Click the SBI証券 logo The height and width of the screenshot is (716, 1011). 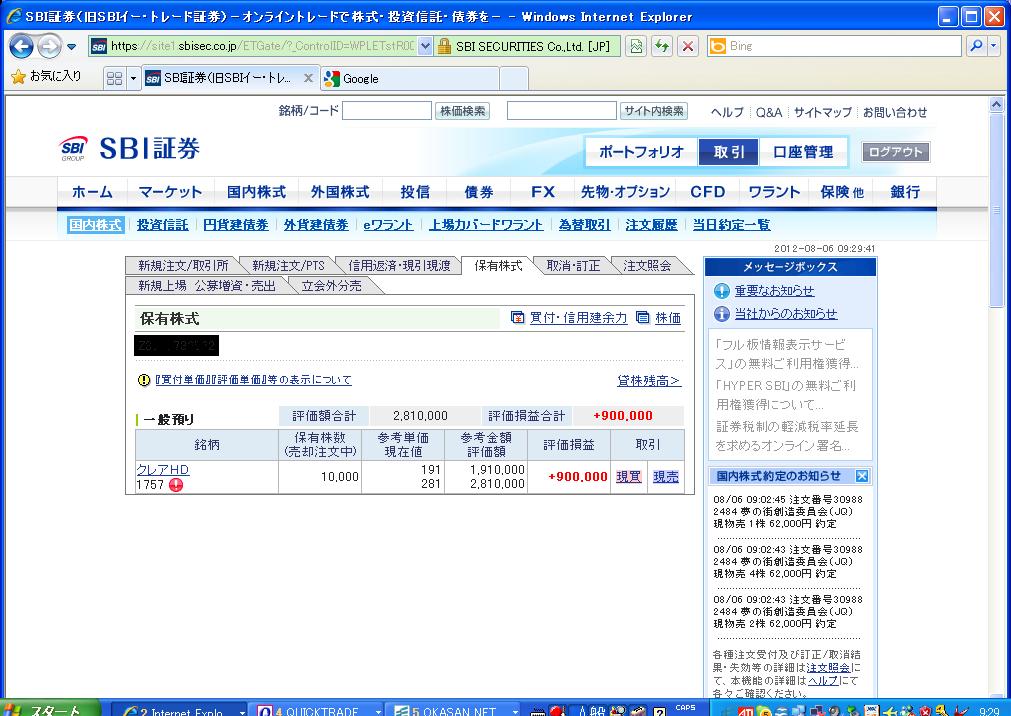[x=130, y=150]
